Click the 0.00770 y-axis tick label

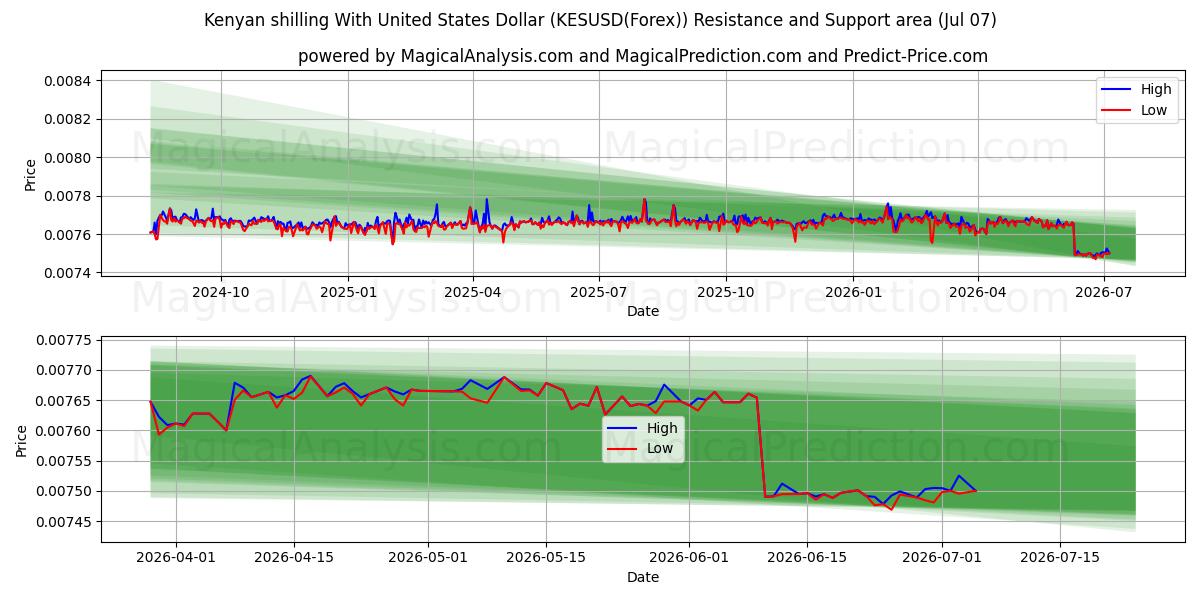click(65, 371)
